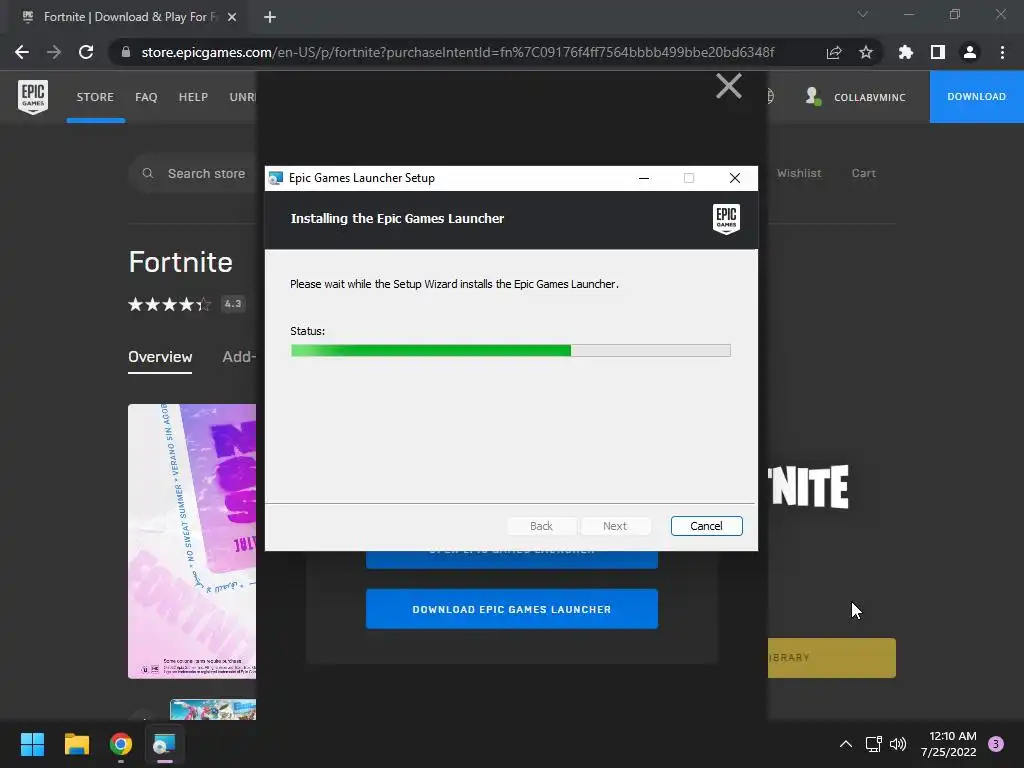The image size is (1024, 768).
Task: Click the Epic Games logo in setup header
Action: (726, 219)
